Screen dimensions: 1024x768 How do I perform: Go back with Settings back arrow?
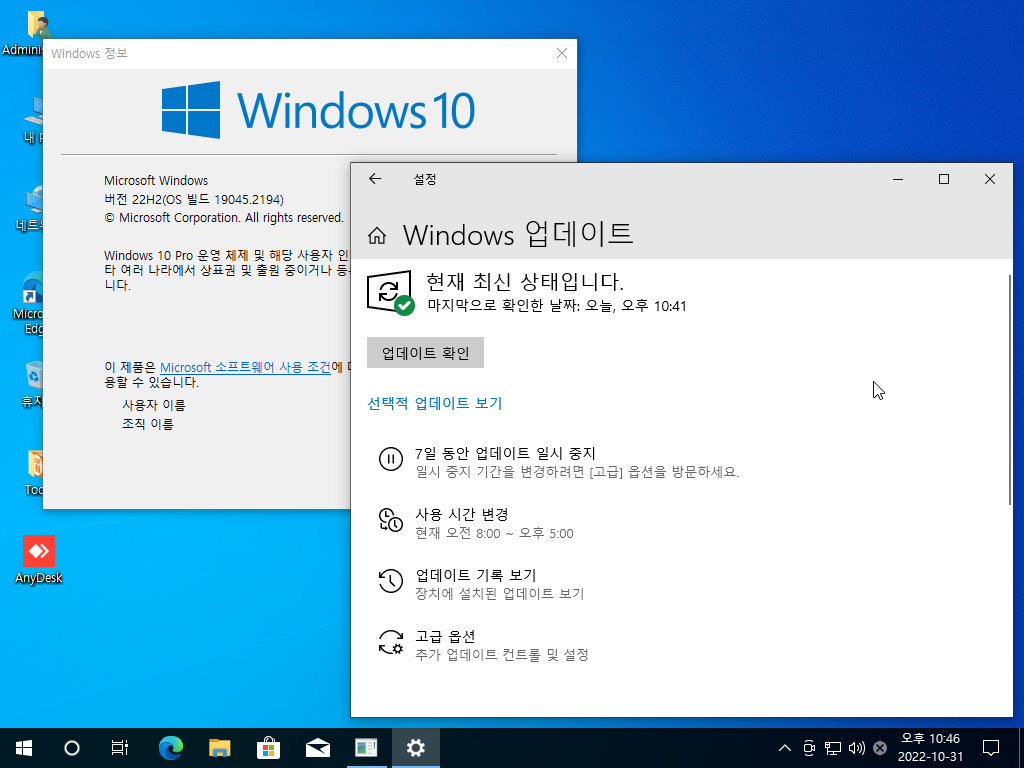[375, 179]
